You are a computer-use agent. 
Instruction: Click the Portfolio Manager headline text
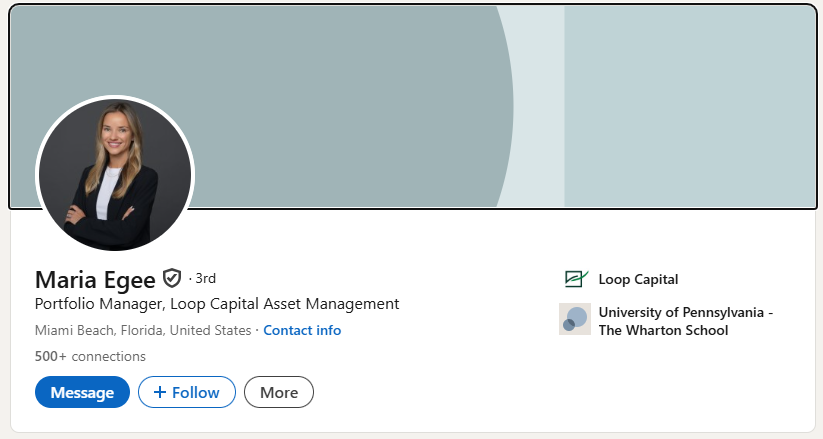tap(217, 304)
